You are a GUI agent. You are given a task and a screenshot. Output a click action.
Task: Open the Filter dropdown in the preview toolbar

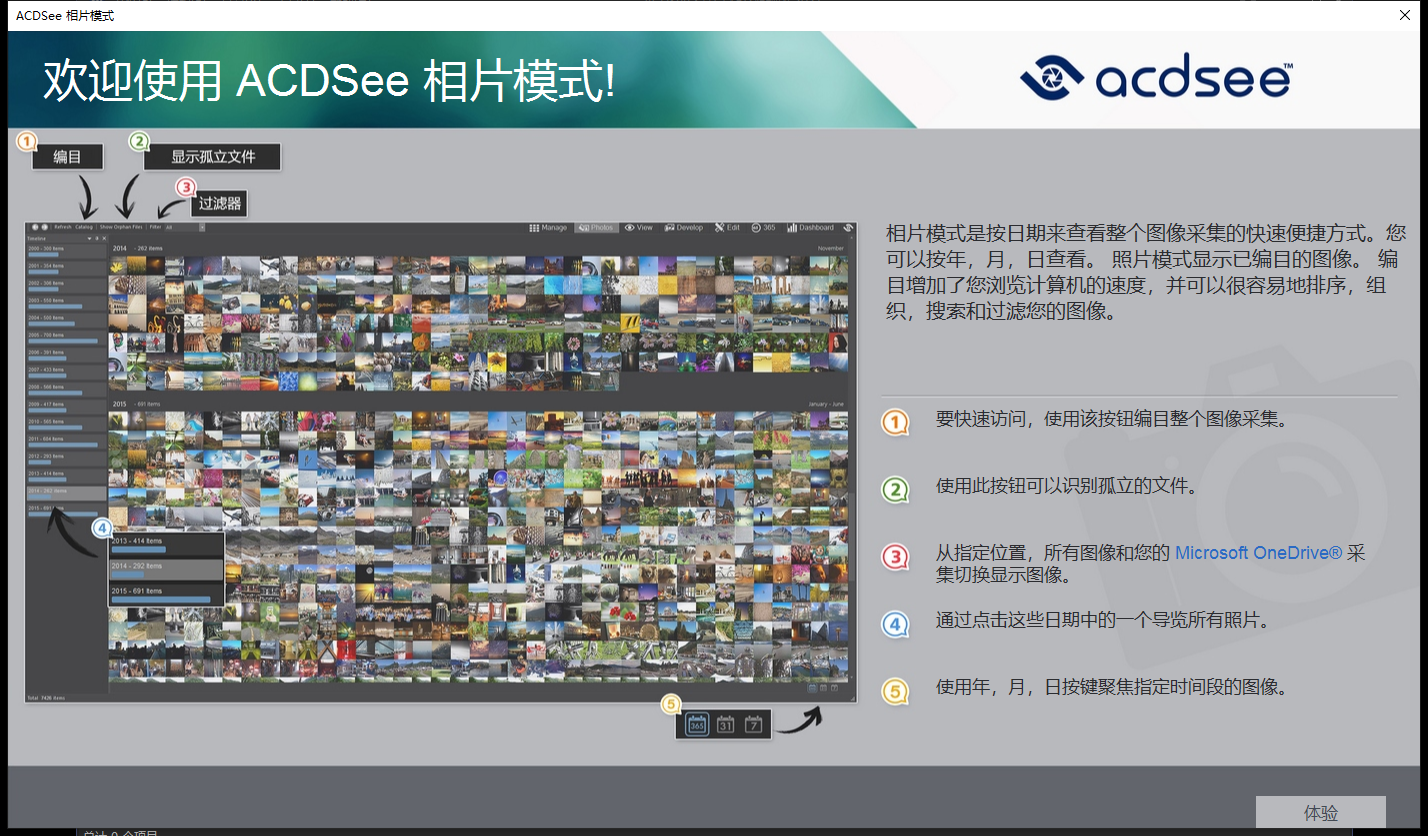tap(185, 227)
